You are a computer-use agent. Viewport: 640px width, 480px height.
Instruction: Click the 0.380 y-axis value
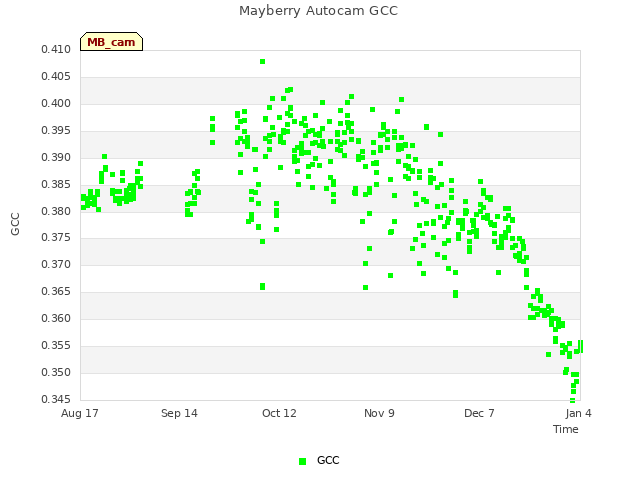(56, 211)
